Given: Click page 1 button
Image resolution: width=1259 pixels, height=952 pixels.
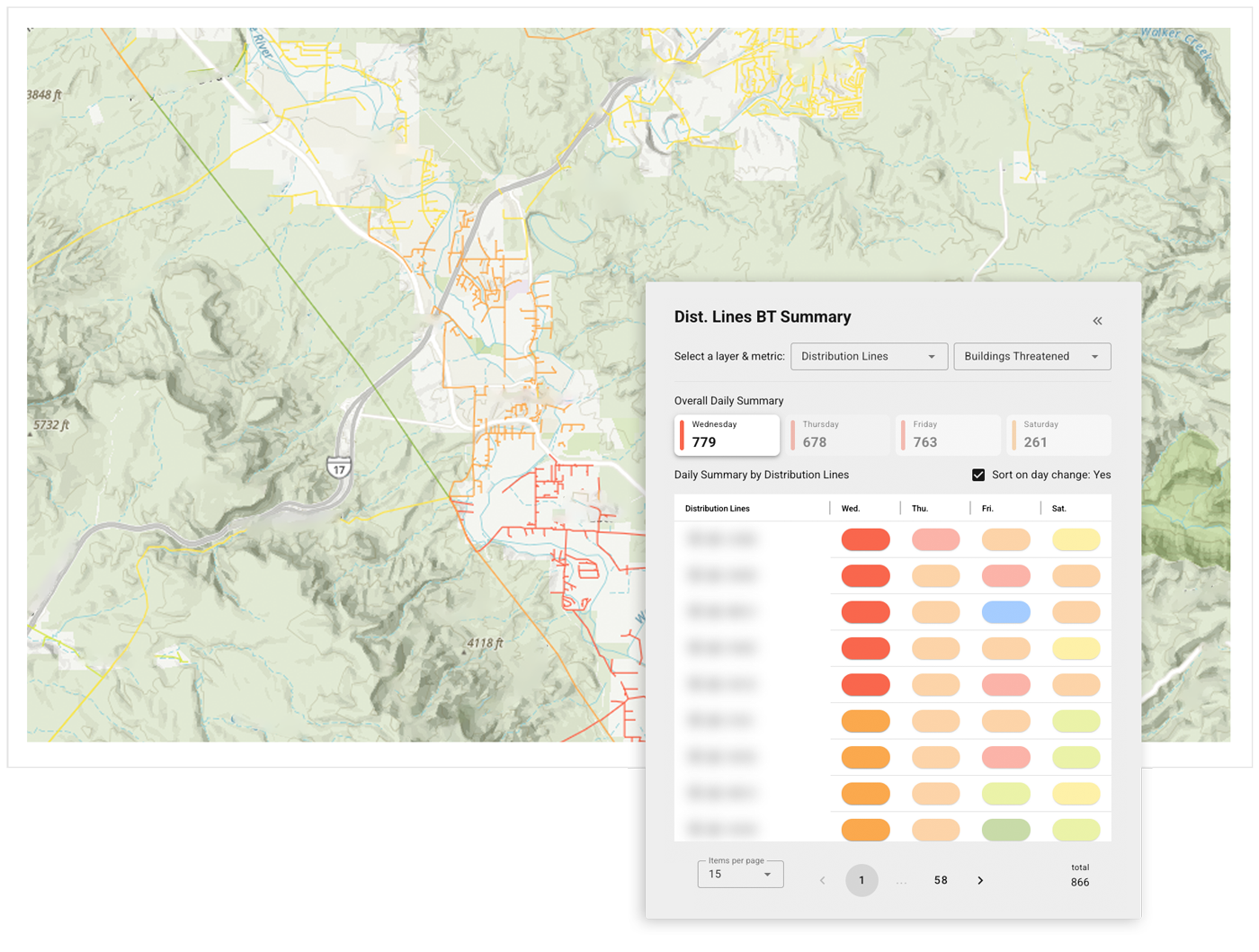Looking at the screenshot, I should coord(862,880).
